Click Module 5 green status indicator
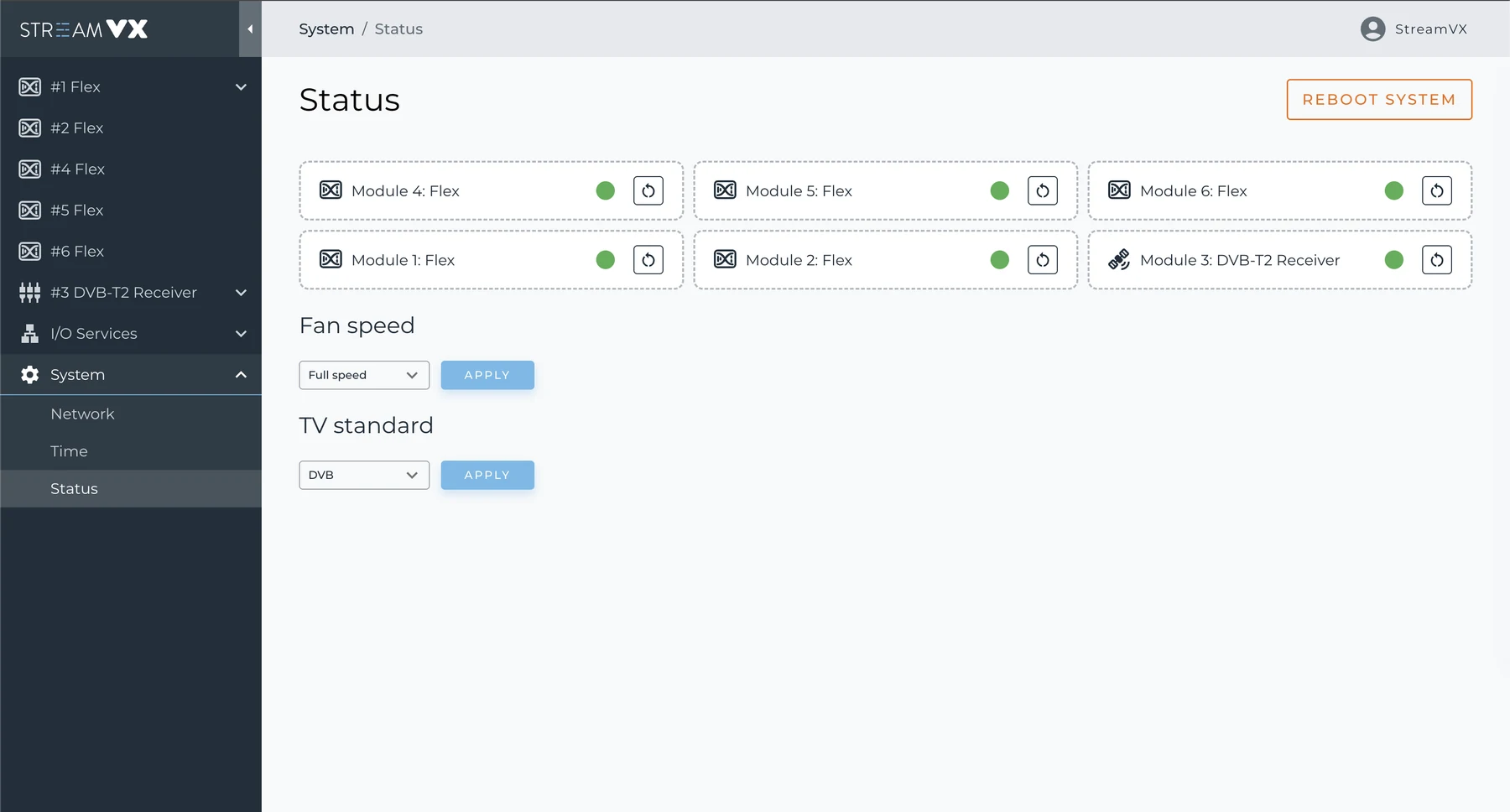The image size is (1510, 812). [1000, 190]
